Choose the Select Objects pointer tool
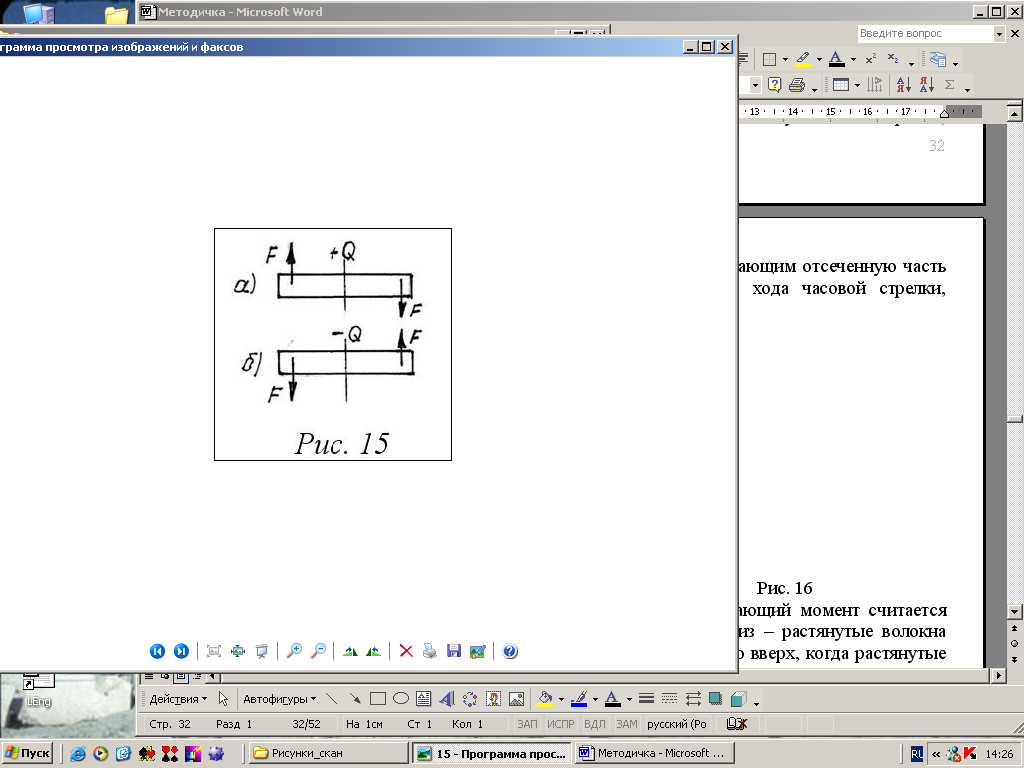The image size is (1024, 768). click(223, 699)
